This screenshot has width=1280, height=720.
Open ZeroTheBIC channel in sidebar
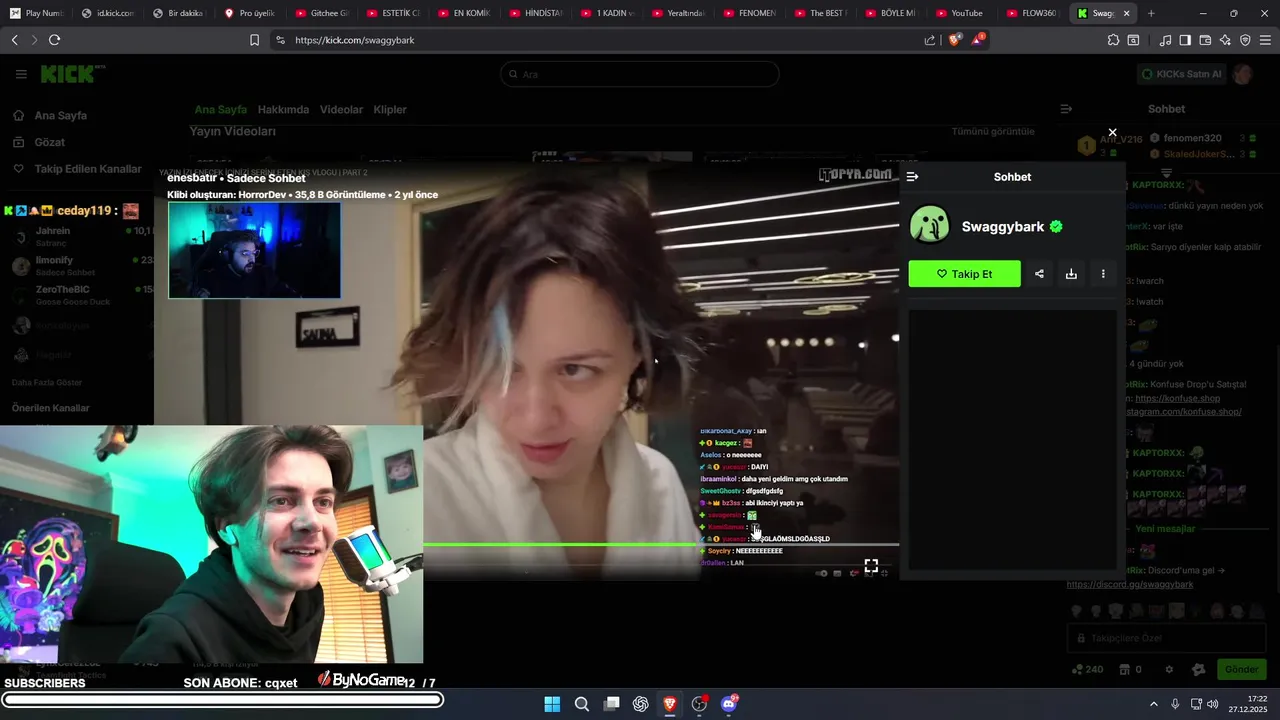click(x=80, y=295)
